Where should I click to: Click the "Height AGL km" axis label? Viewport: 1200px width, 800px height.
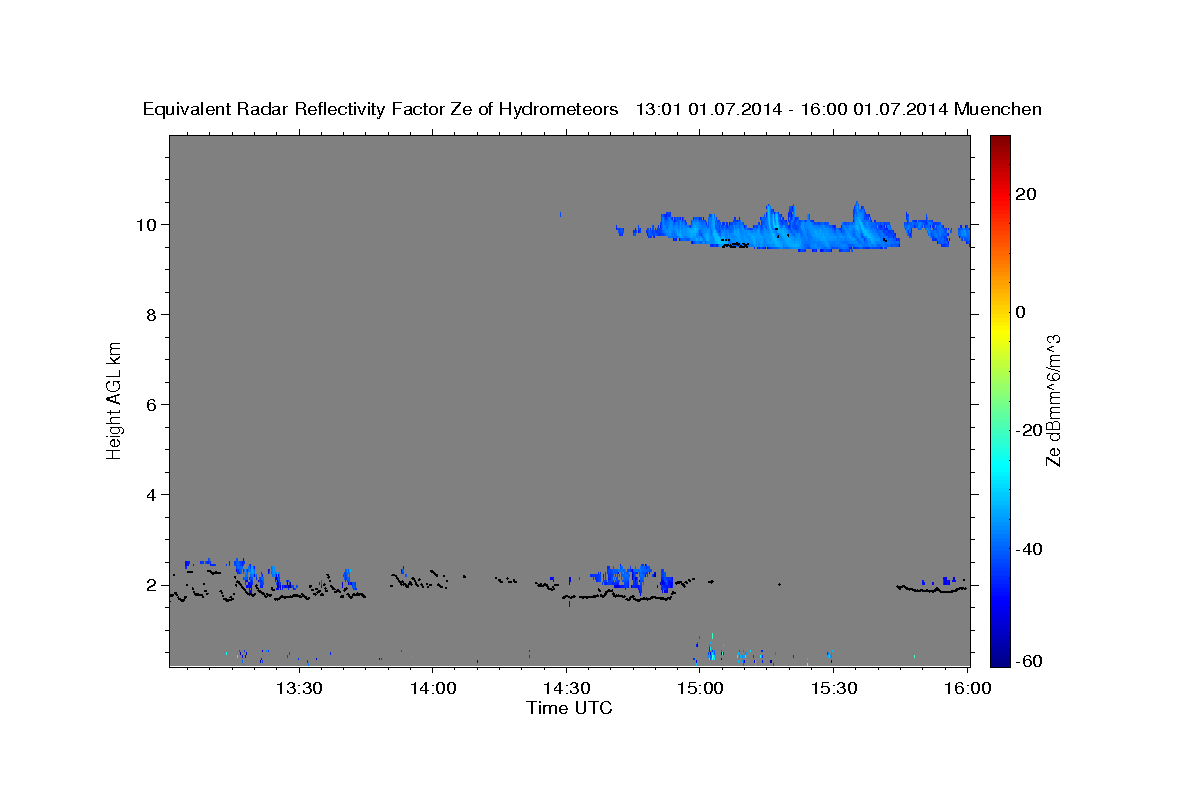click(115, 399)
